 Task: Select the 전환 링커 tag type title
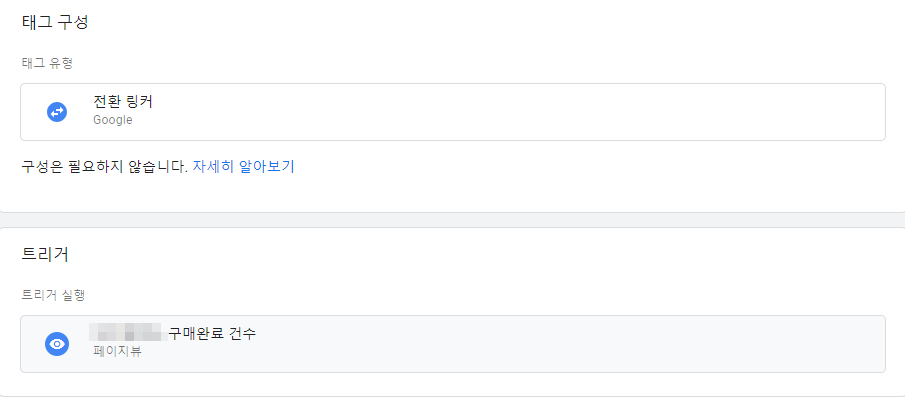click(x=122, y=102)
